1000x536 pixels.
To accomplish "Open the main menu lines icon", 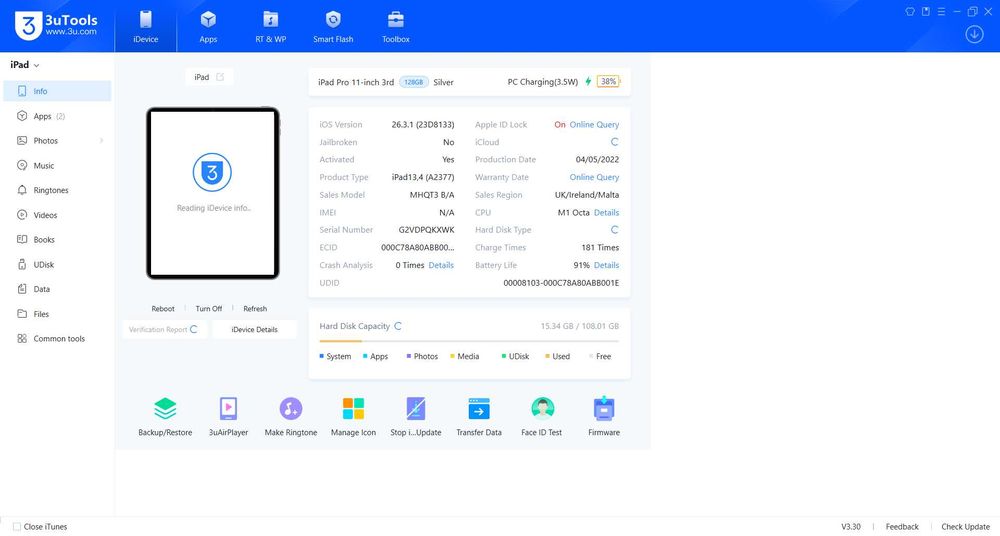I will click(941, 11).
